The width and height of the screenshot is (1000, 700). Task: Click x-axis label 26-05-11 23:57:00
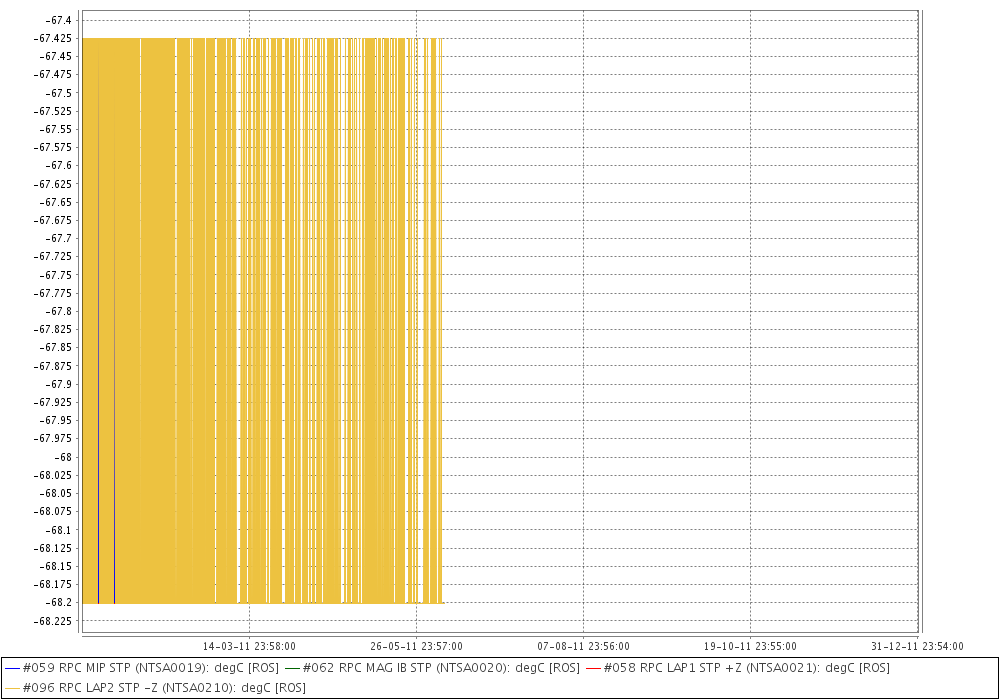tap(416, 646)
